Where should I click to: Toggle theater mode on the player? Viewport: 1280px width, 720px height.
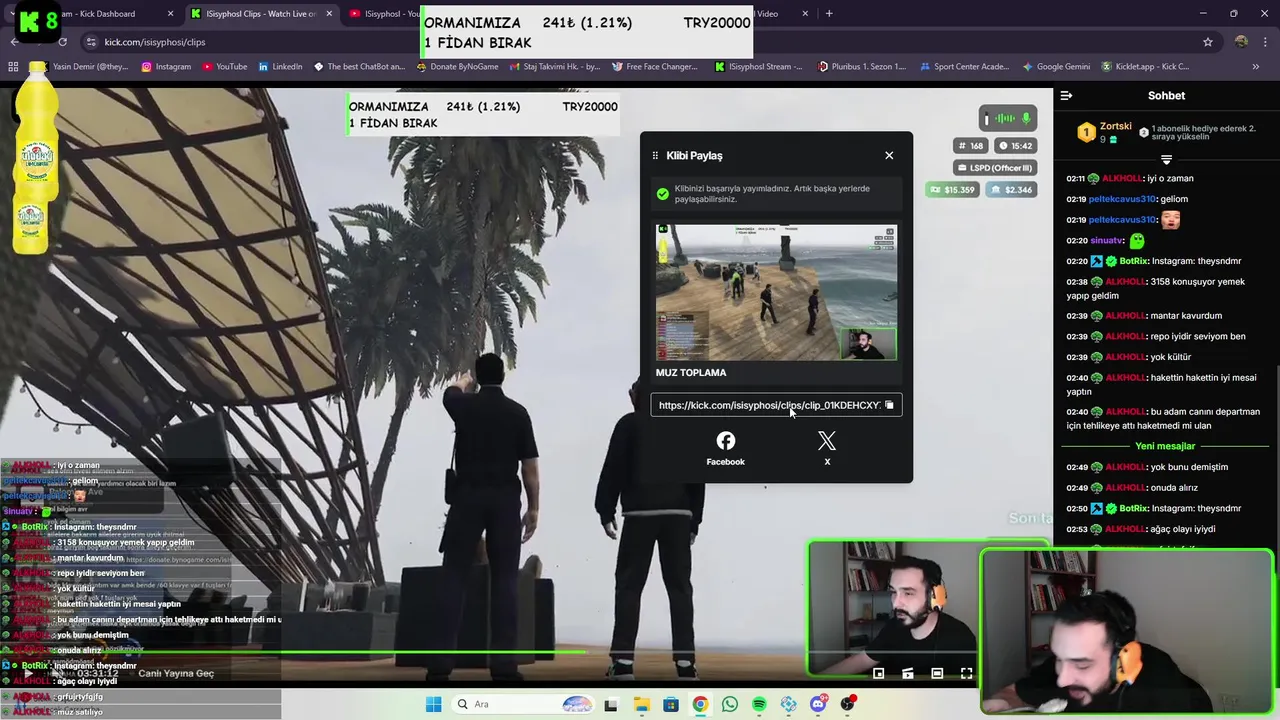(937, 674)
